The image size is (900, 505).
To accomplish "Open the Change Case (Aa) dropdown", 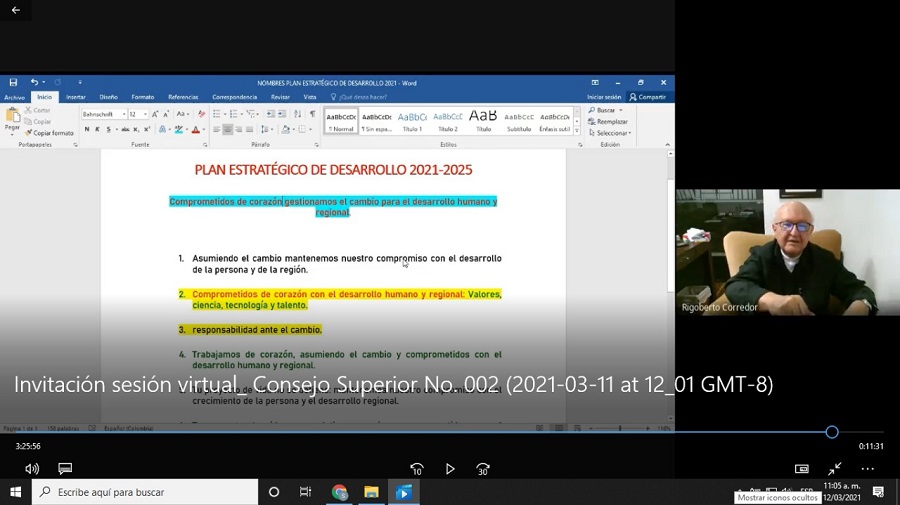I will (182, 114).
